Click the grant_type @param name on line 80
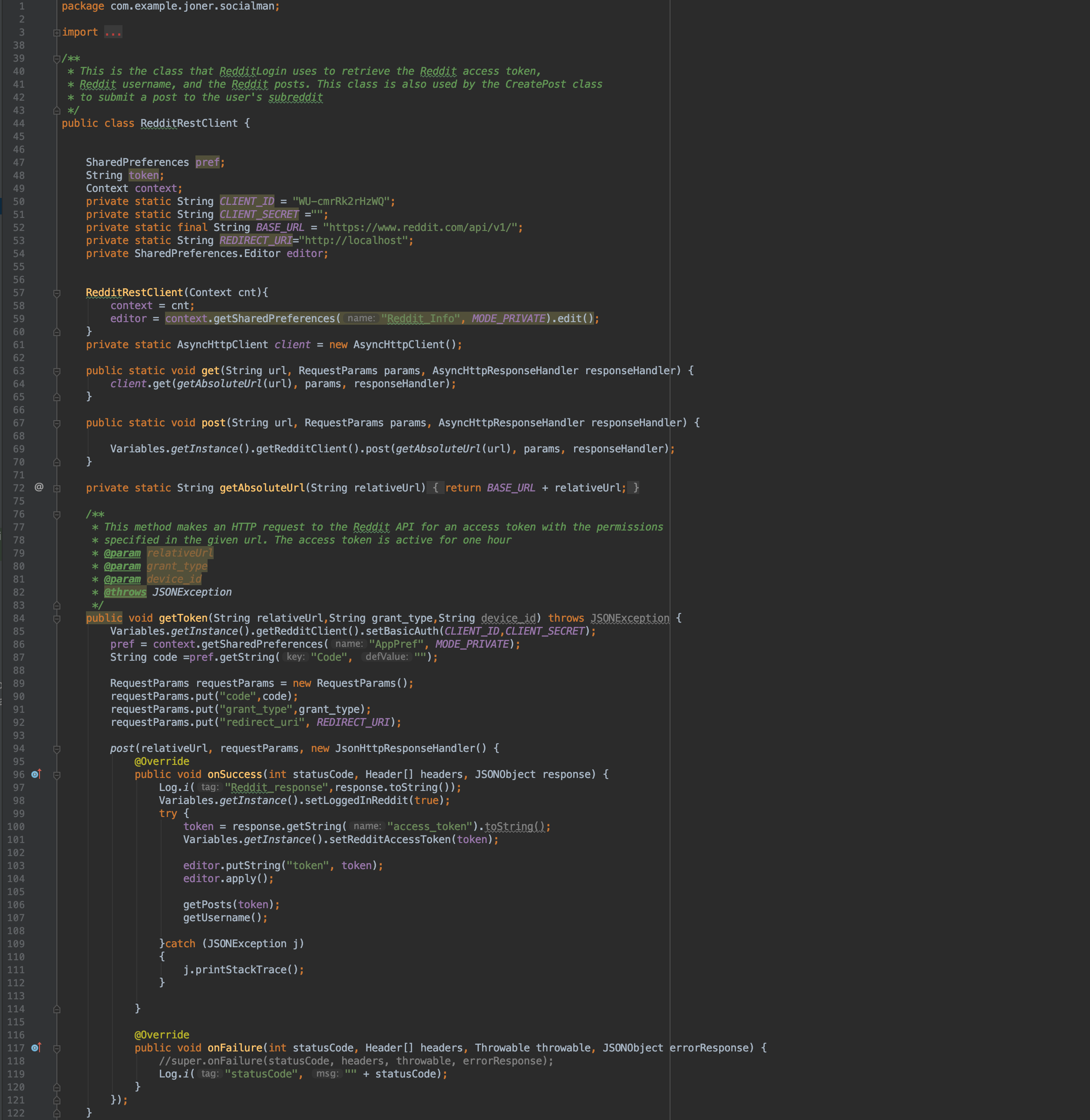1090x1120 pixels. click(x=177, y=566)
